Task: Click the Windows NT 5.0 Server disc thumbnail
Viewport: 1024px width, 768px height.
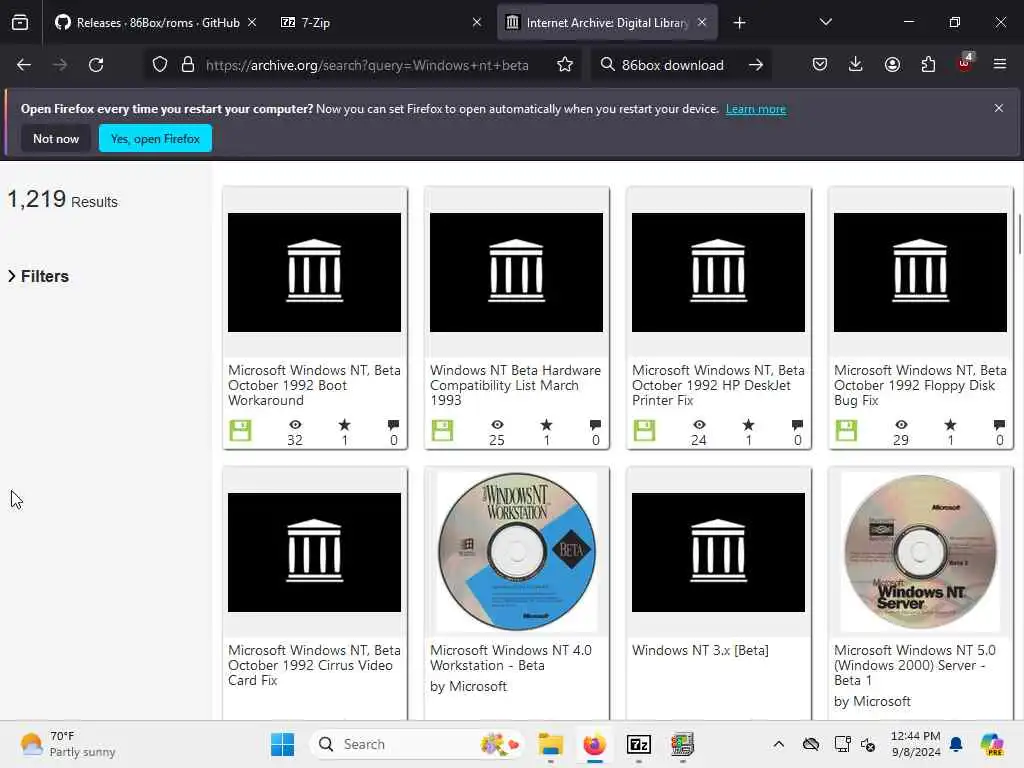Action: click(920, 551)
